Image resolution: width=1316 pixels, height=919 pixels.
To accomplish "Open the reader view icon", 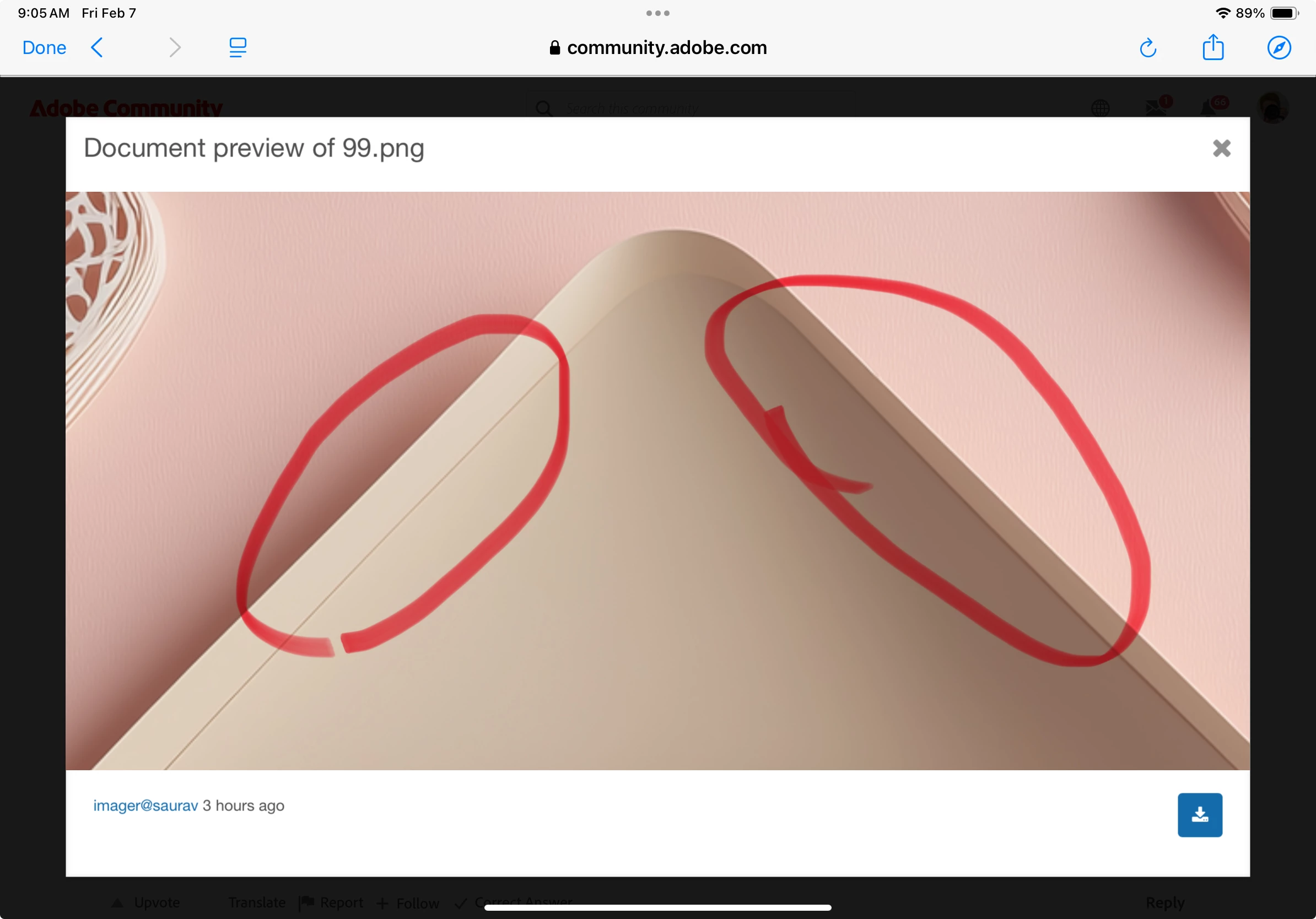I will [x=238, y=47].
